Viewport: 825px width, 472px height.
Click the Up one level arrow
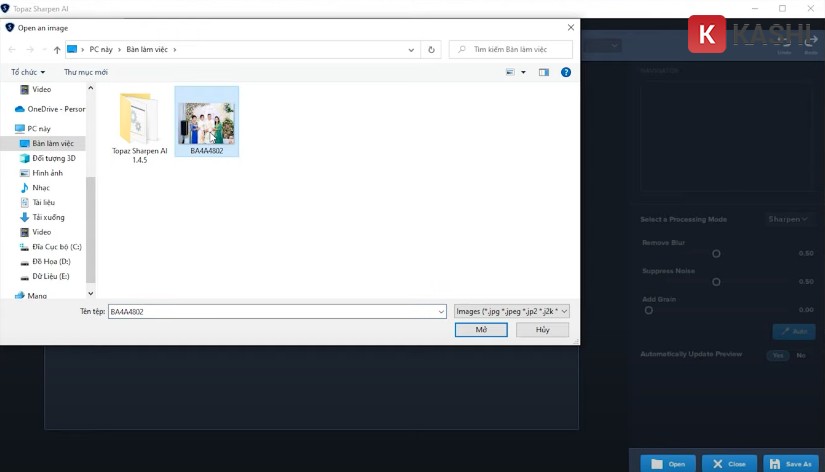click(57, 49)
